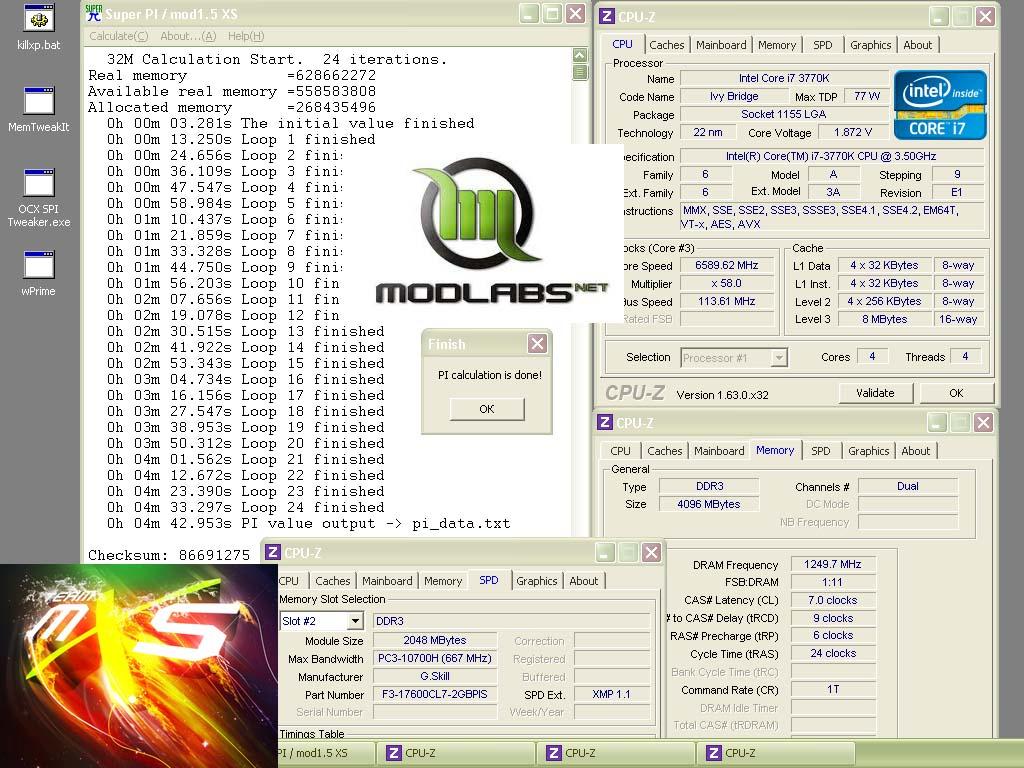Click the Super PI title bar icon
The image size is (1024, 768).
coord(94,14)
